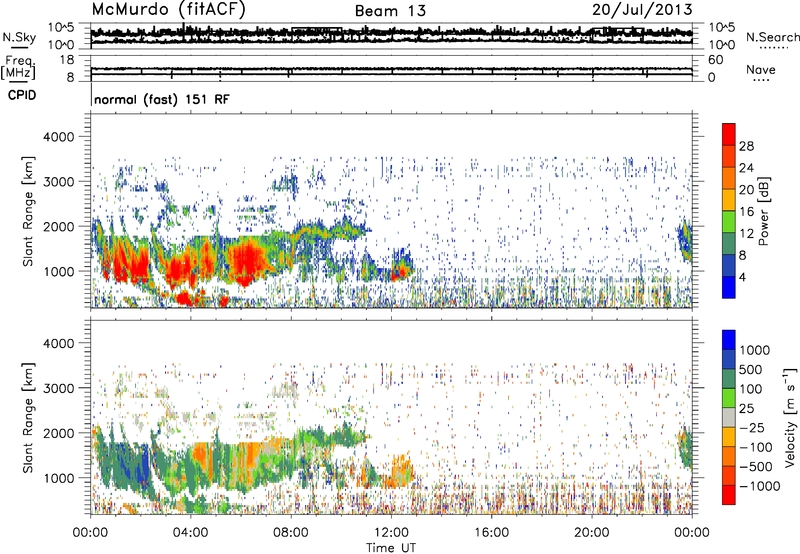Select the 'Beam 13' label
The width and height of the screenshot is (800, 554).
click(390, 11)
